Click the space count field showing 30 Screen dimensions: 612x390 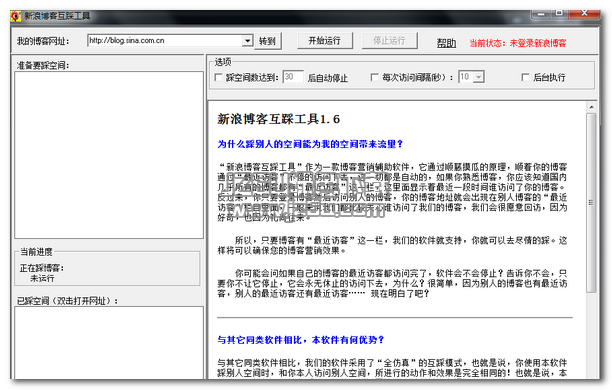(293, 77)
